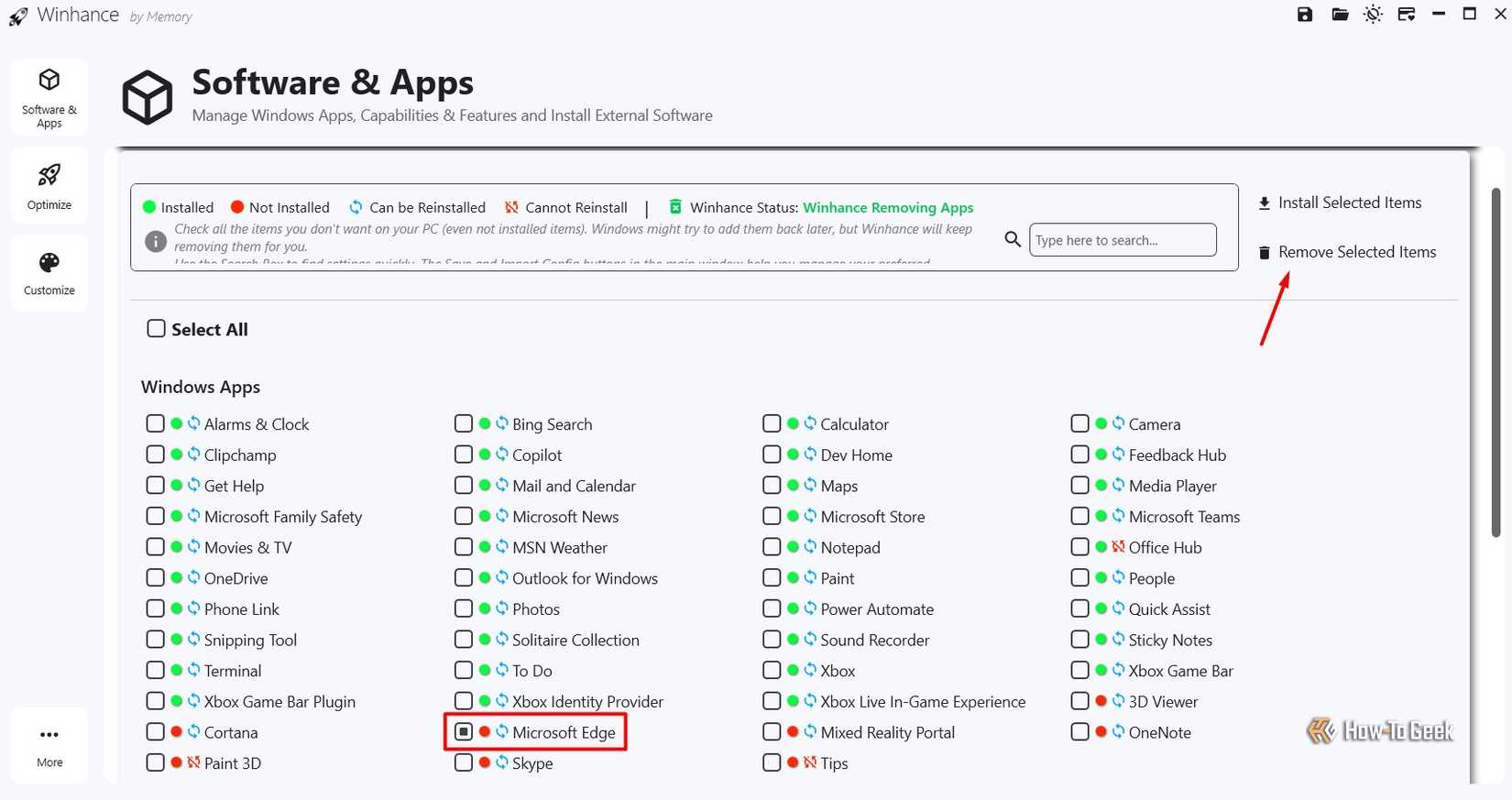Go to the Optimize rocket section
This screenshot has width=1512, height=800.
point(49,186)
